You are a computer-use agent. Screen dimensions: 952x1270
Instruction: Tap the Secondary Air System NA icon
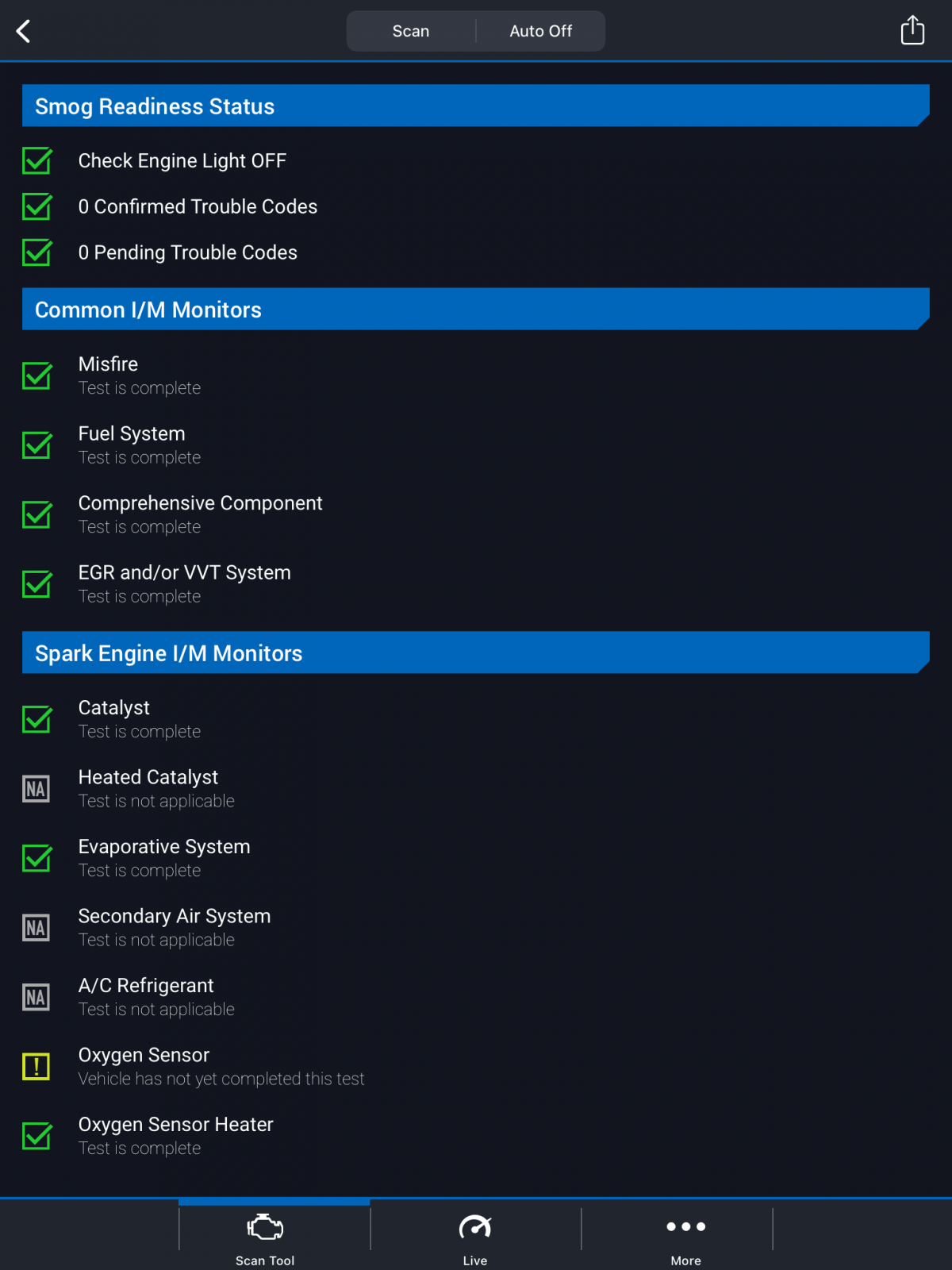36,927
